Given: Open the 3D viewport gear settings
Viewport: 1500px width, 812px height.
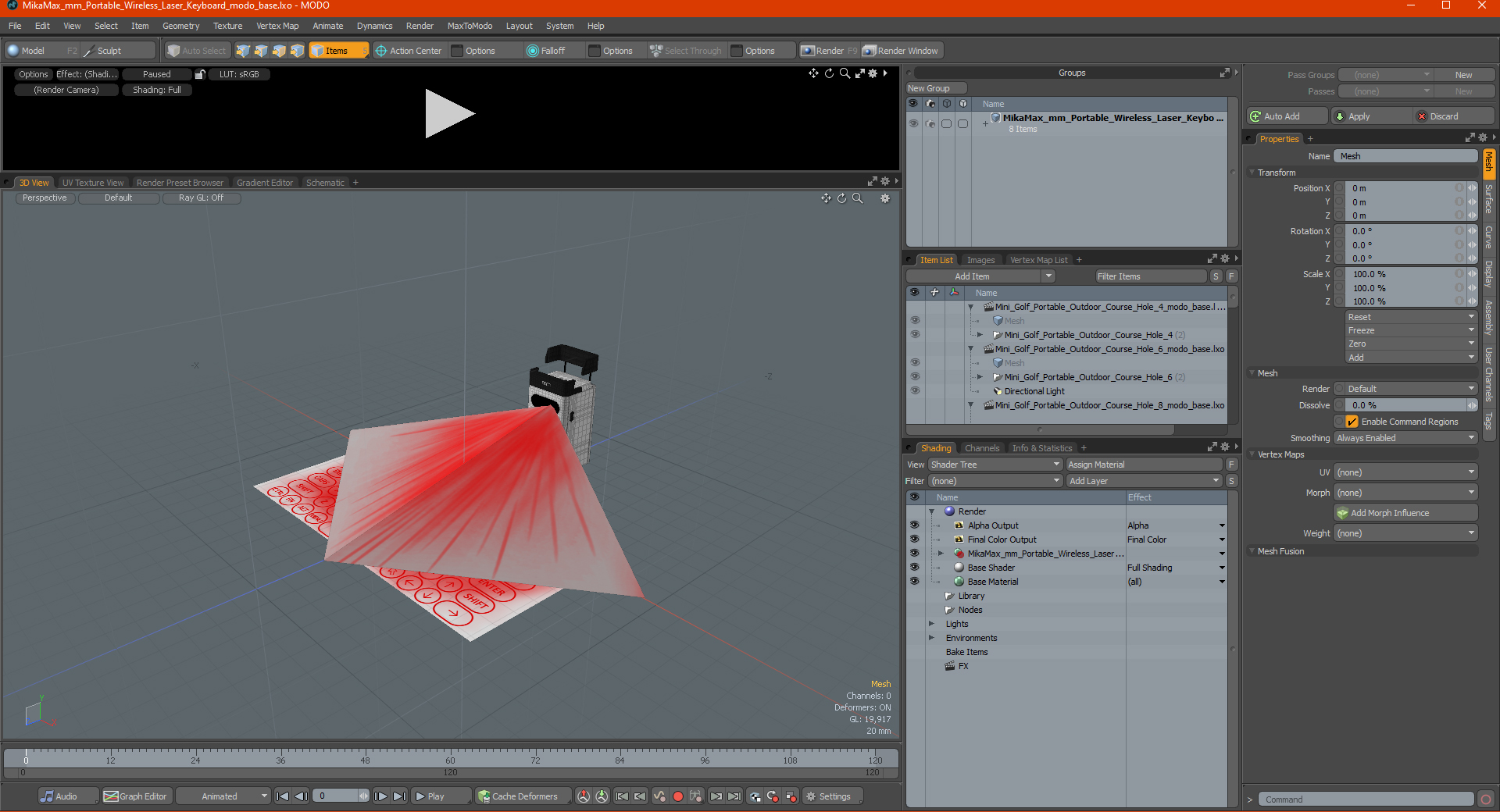Looking at the screenshot, I should 885,198.
